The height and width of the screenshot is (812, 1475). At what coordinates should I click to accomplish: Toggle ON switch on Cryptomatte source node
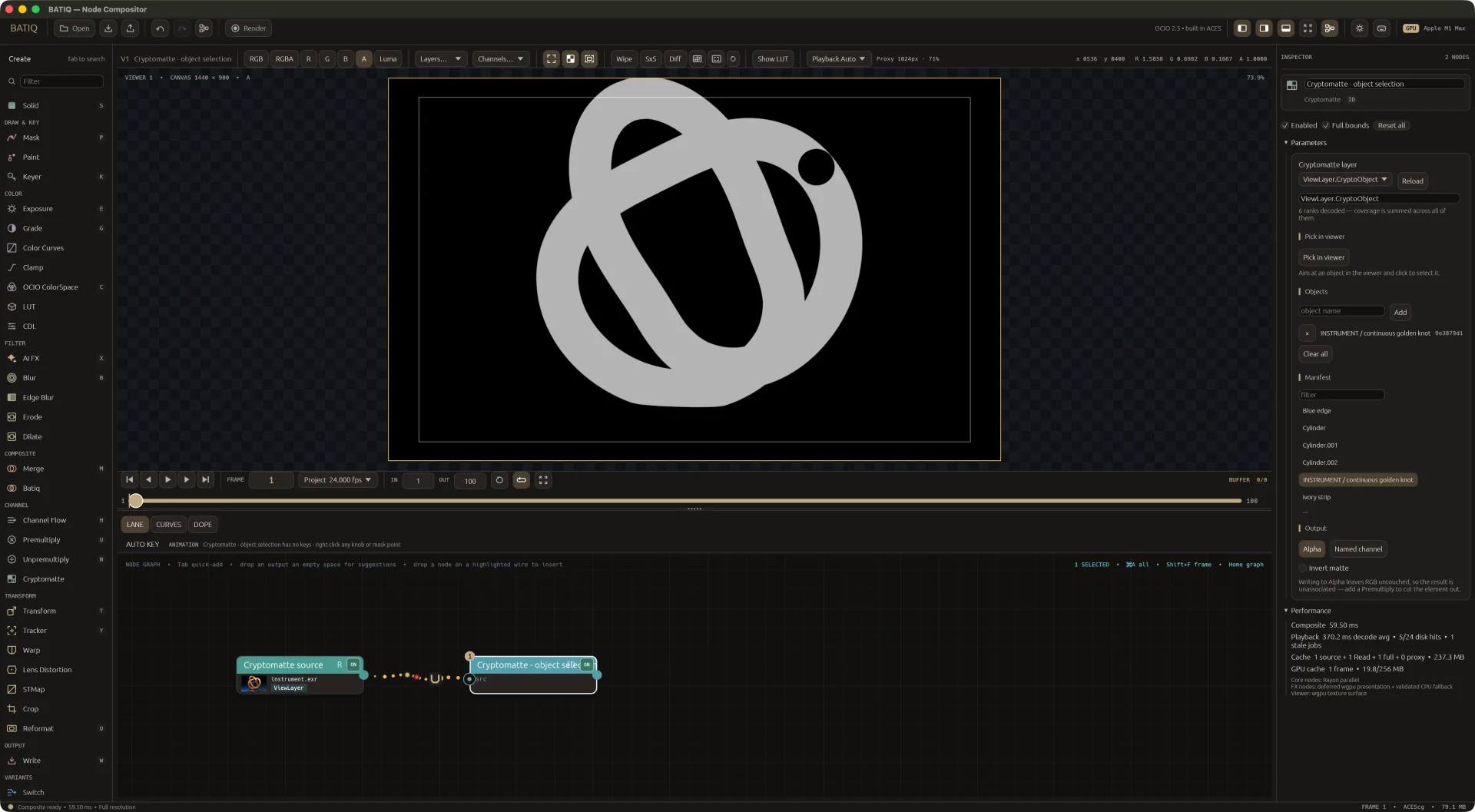click(x=353, y=665)
